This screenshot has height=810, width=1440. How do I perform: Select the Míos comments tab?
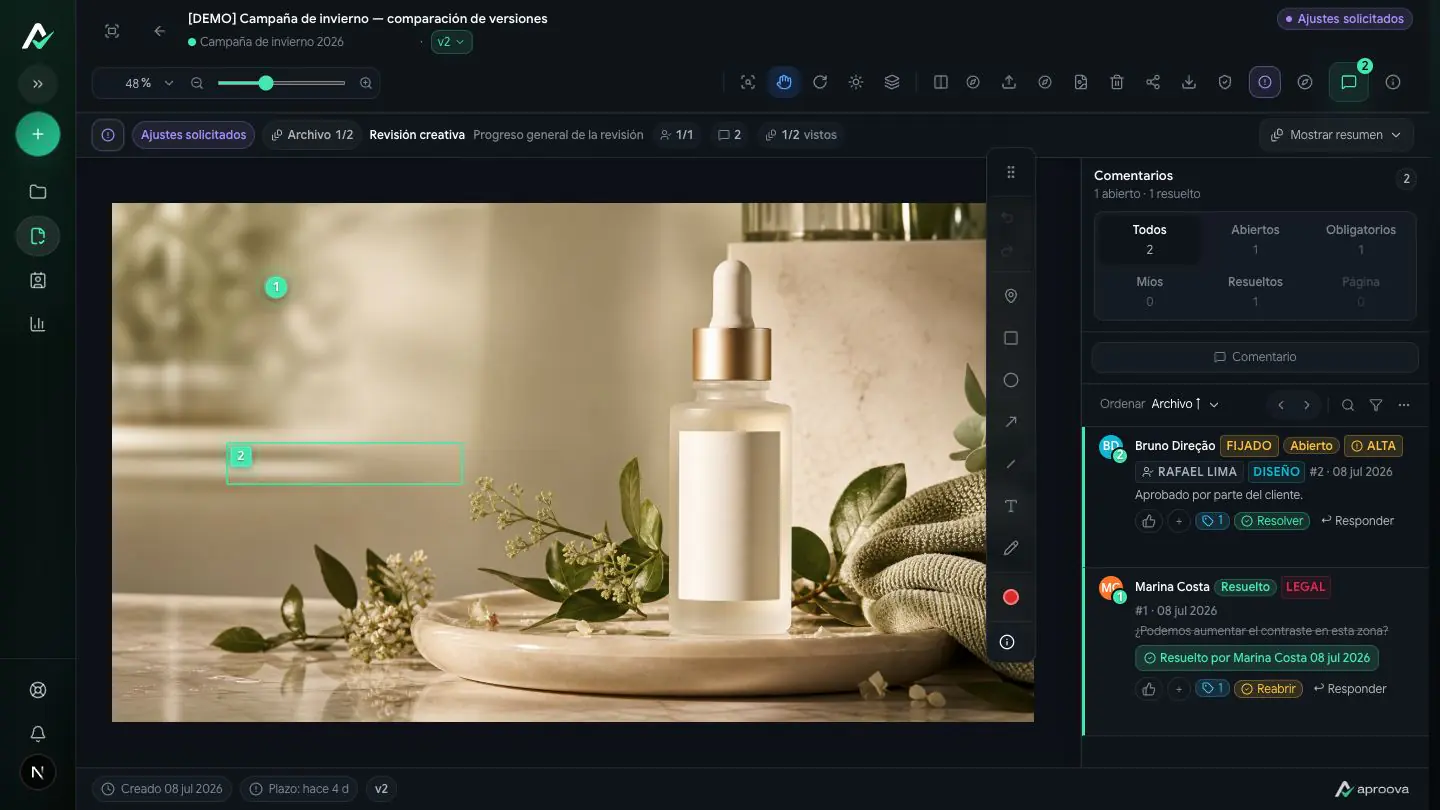[1150, 291]
